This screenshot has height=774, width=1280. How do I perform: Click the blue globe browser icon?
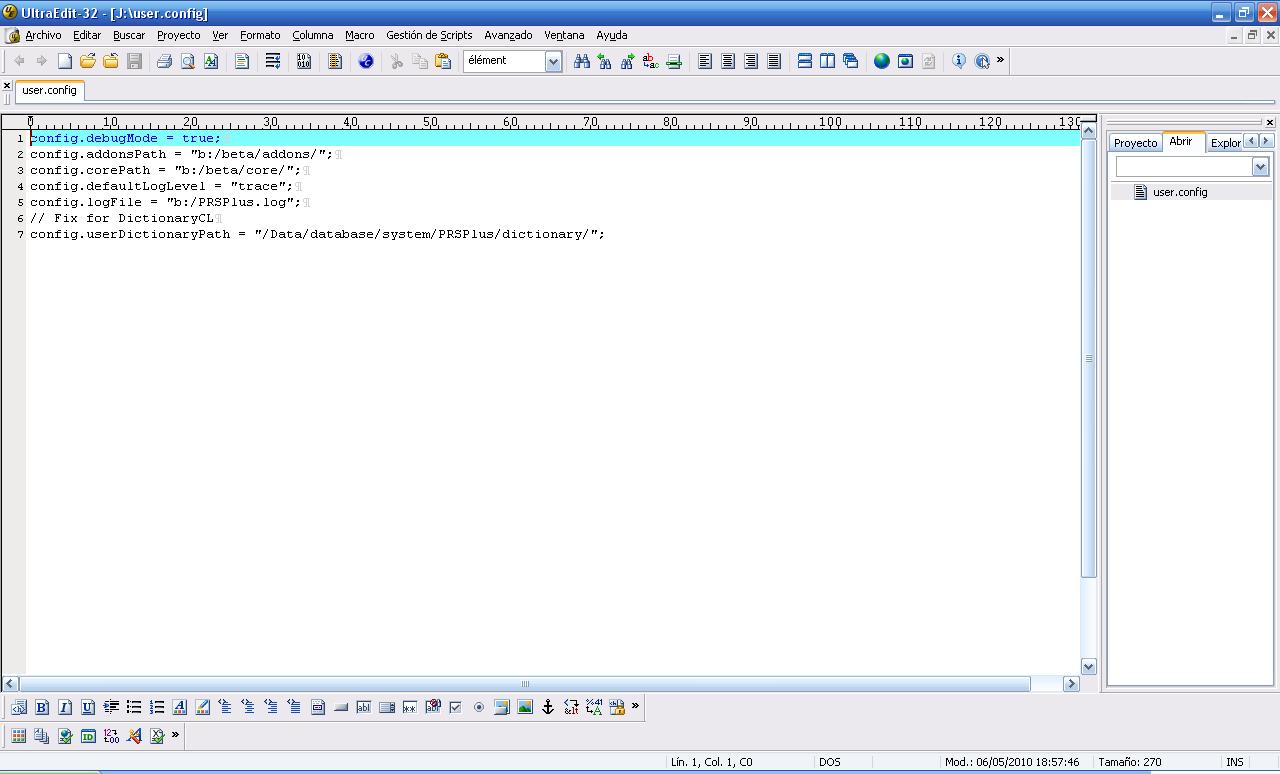pyautogui.click(x=882, y=61)
